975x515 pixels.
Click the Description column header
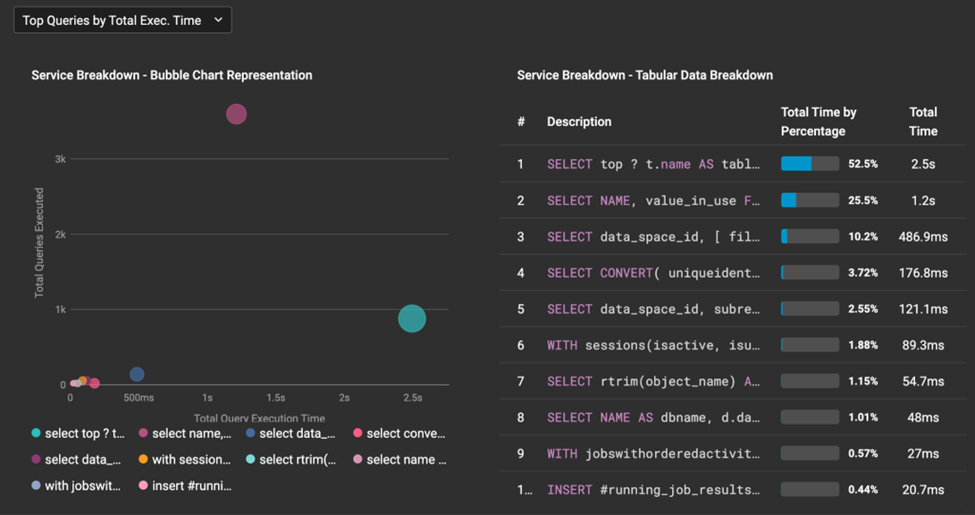579,122
